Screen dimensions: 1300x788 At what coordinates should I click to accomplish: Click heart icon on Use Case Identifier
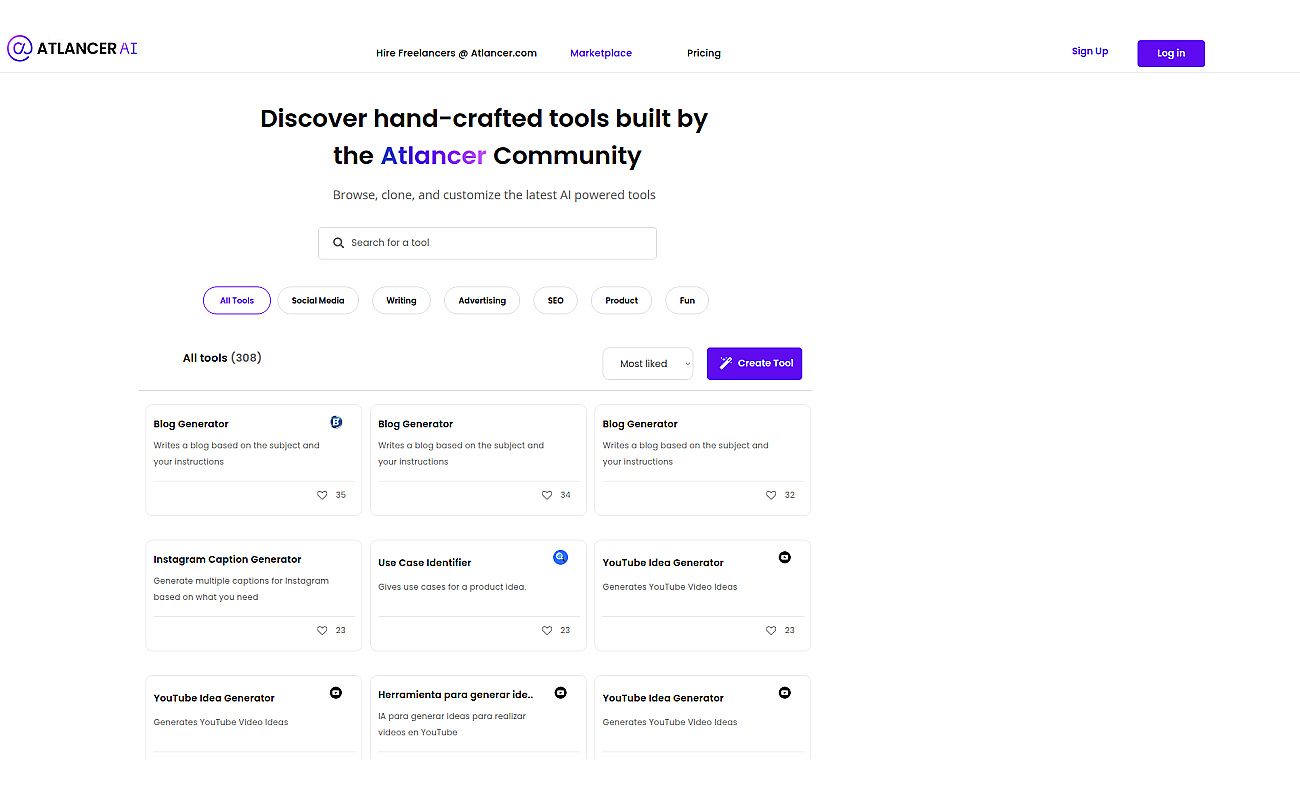click(547, 630)
